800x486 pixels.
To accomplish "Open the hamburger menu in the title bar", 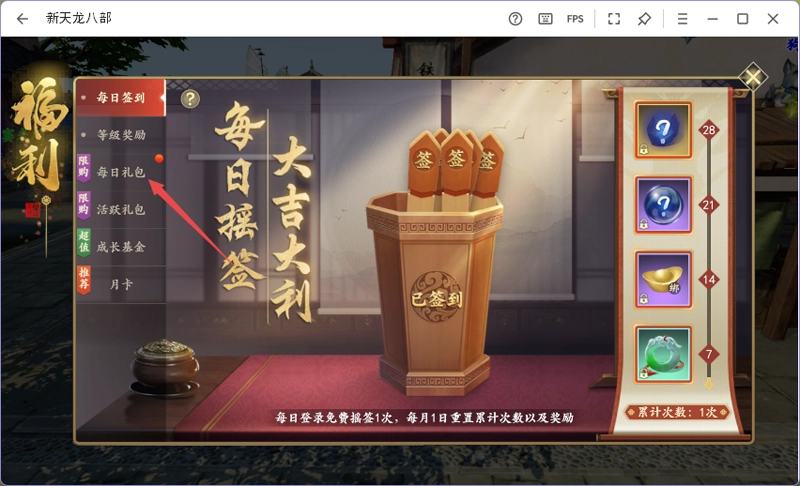I will [683, 19].
